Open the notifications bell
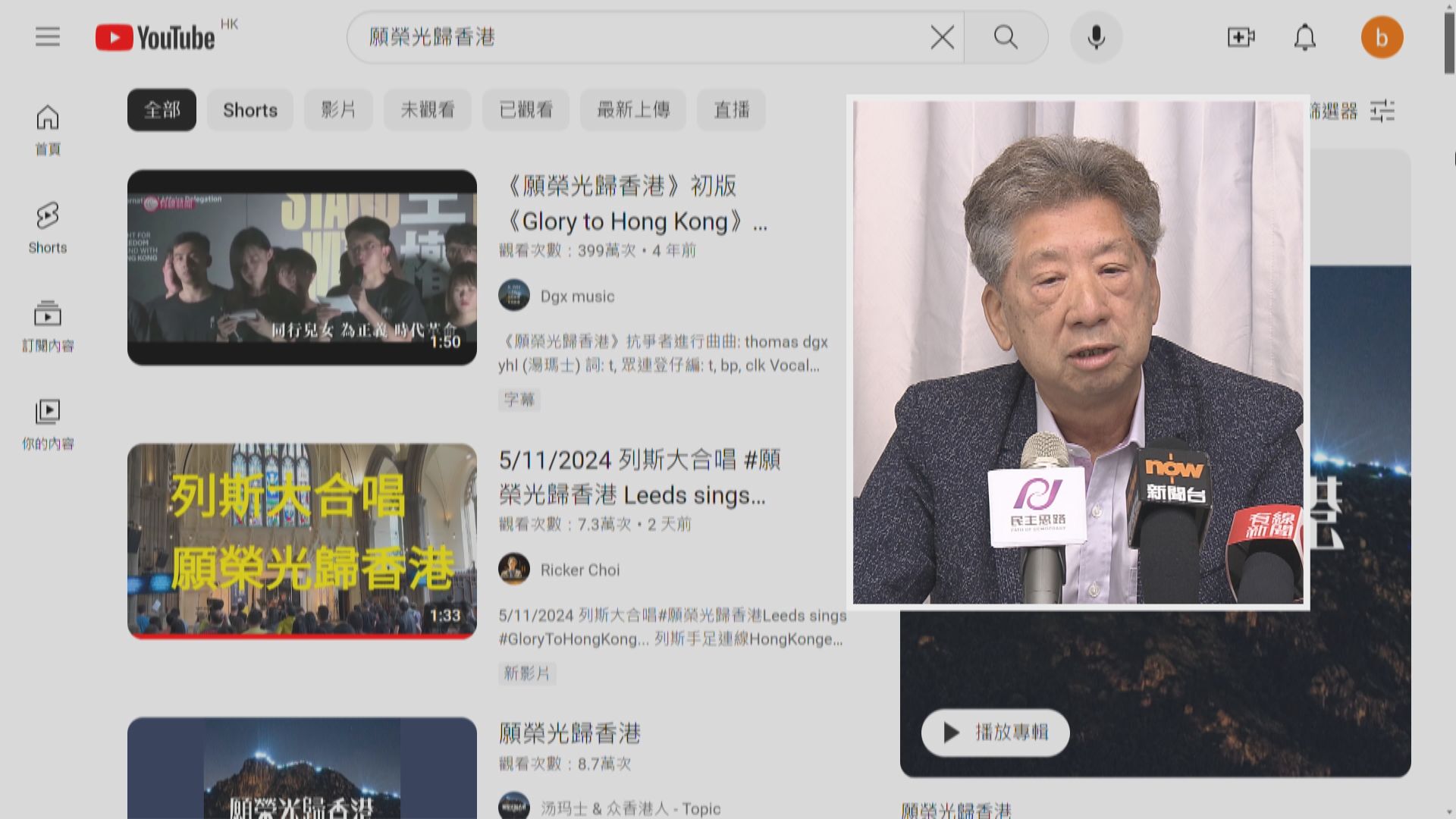The height and width of the screenshot is (819, 1456). 1304,37
